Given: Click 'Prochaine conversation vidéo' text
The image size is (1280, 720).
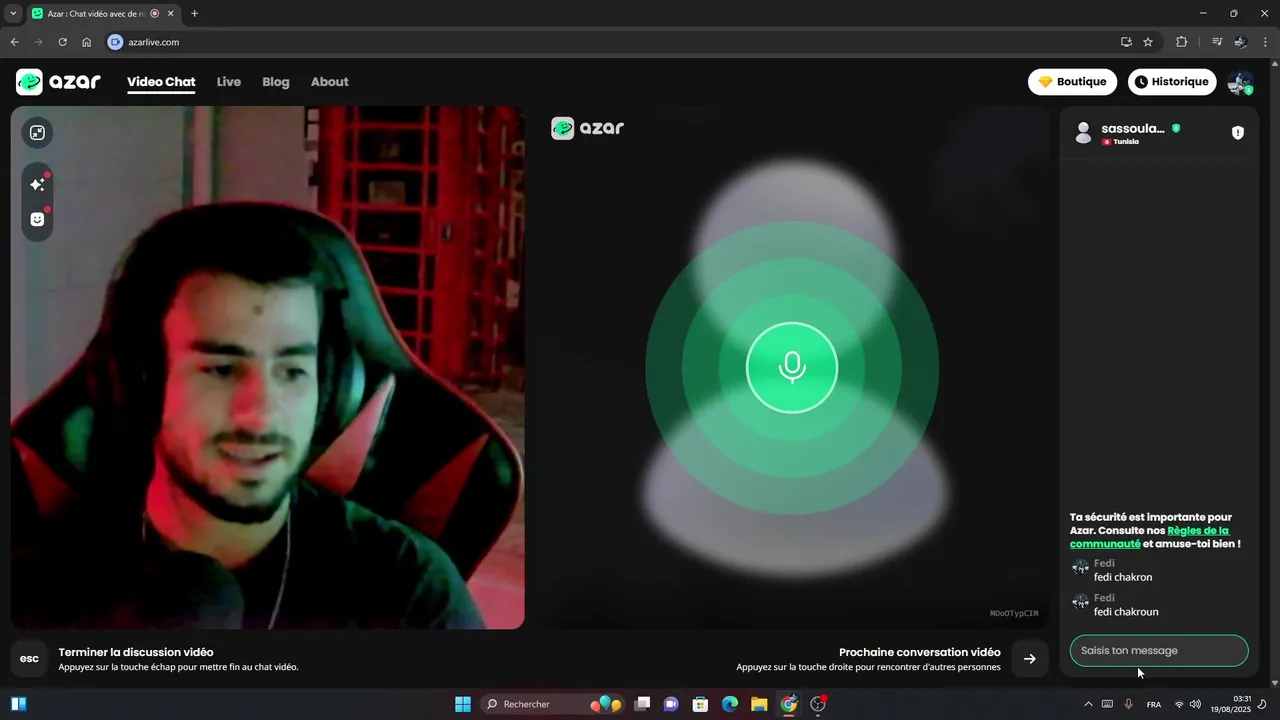Looking at the screenshot, I should [920, 652].
